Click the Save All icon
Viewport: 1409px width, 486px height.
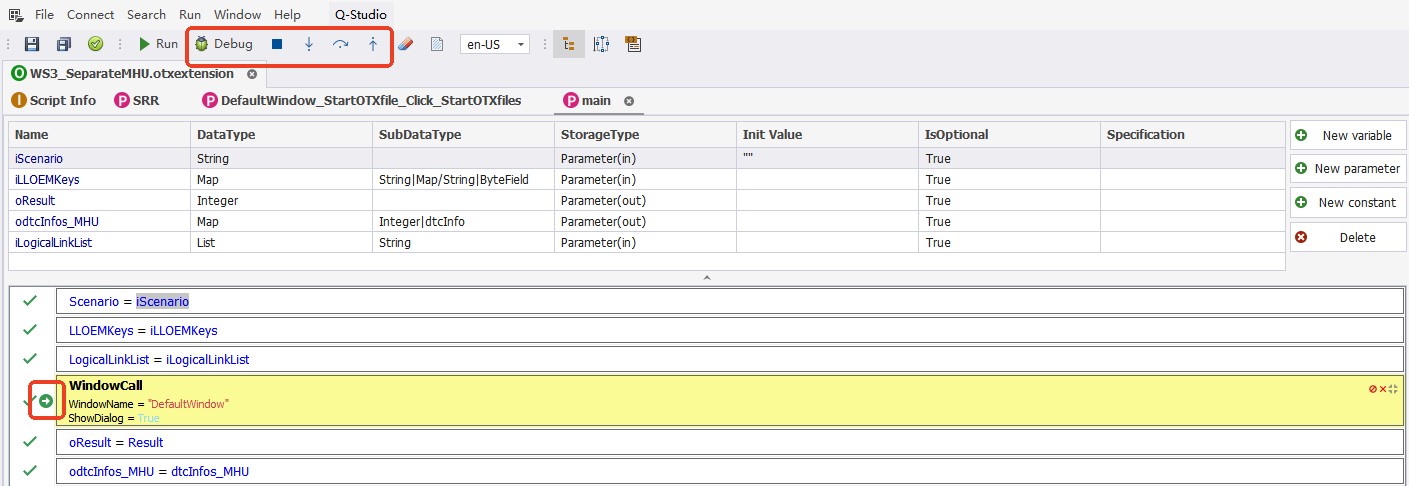coord(64,44)
